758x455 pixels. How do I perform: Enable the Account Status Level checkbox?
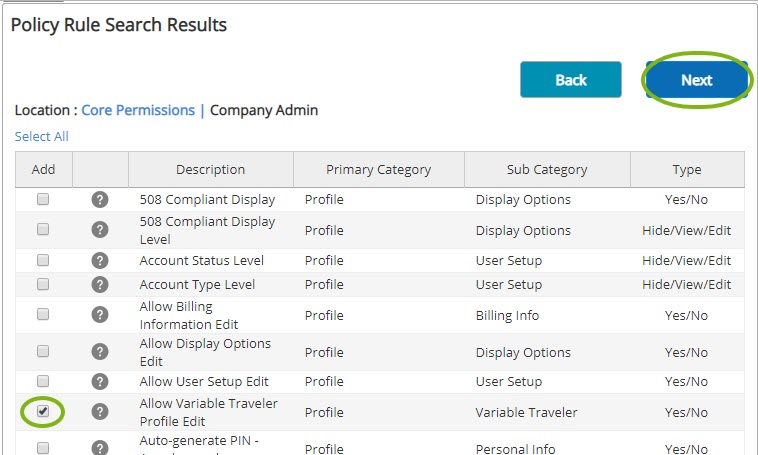point(43,260)
